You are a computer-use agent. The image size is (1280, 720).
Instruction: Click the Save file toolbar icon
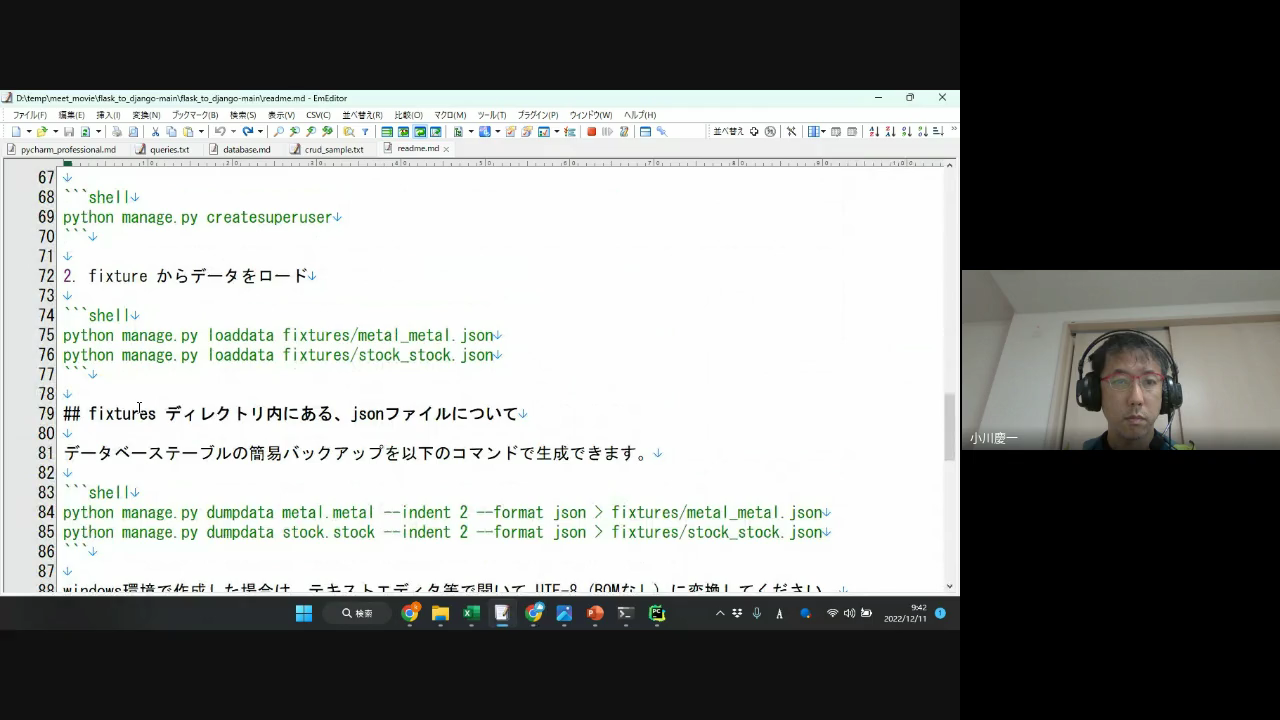tap(69, 132)
